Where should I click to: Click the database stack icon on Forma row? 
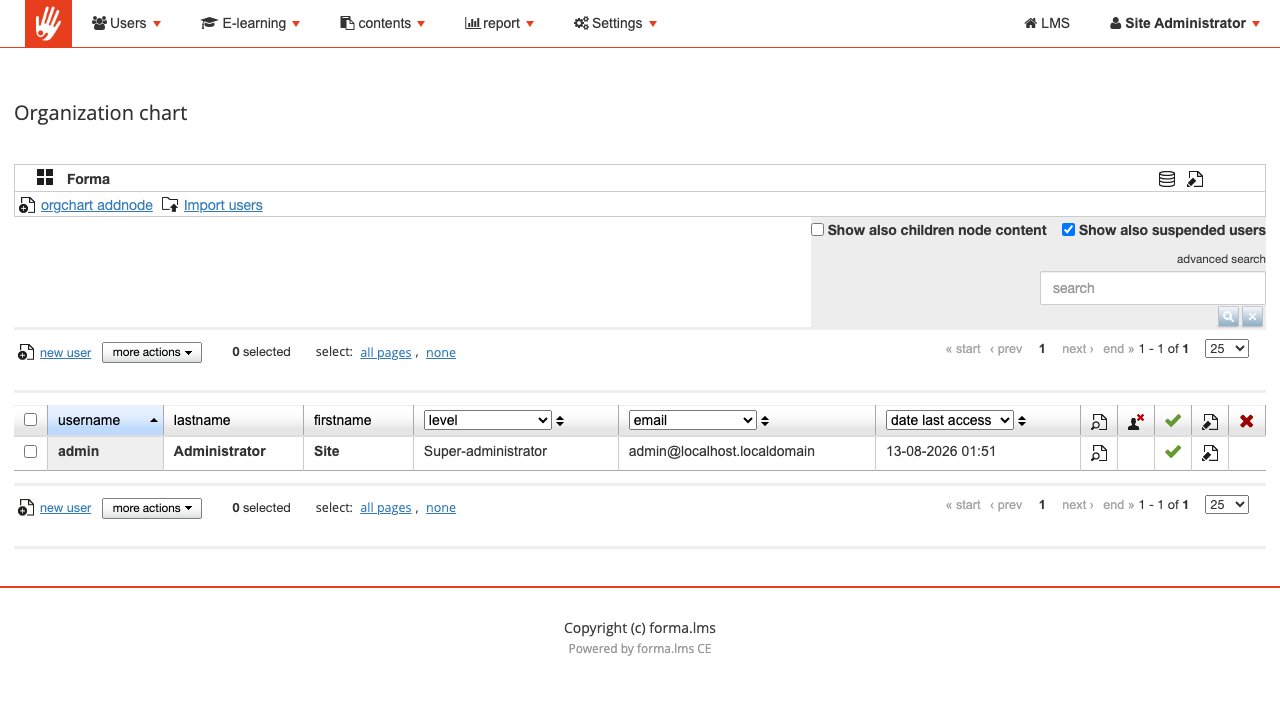point(1167,179)
